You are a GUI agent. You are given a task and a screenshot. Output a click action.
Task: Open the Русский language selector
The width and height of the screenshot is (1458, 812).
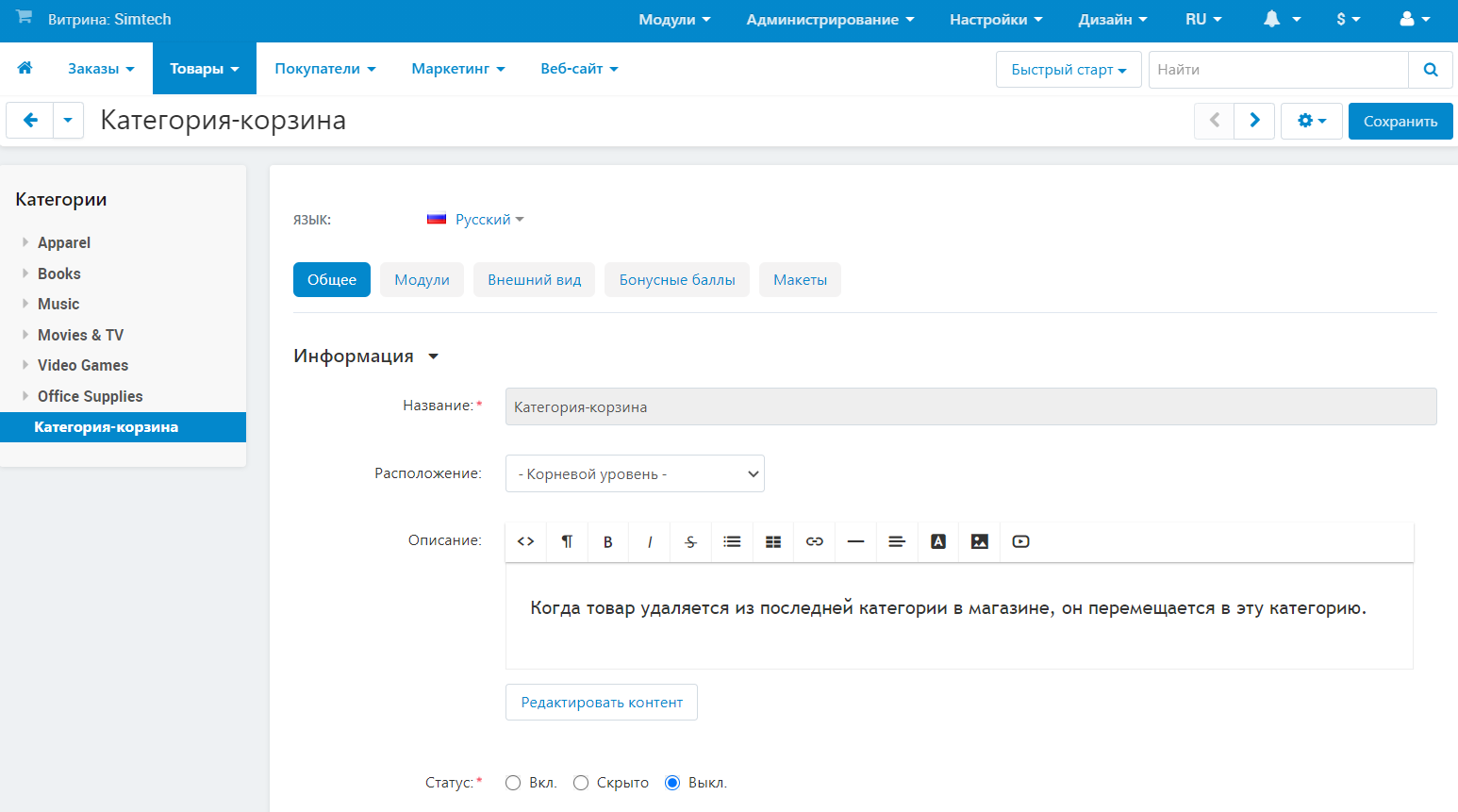click(x=483, y=220)
